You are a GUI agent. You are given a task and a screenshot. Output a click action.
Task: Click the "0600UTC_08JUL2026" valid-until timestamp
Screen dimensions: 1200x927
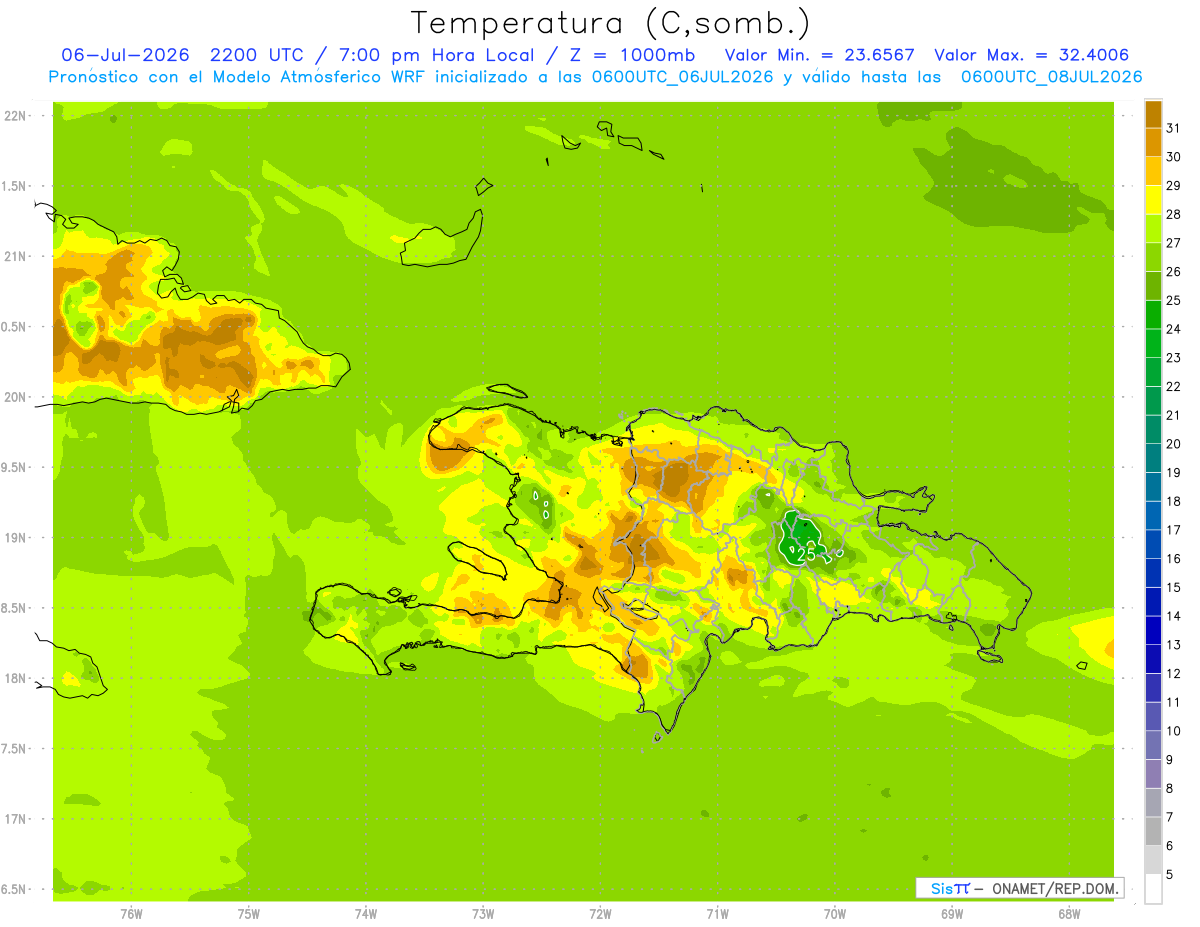point(1051,77)
